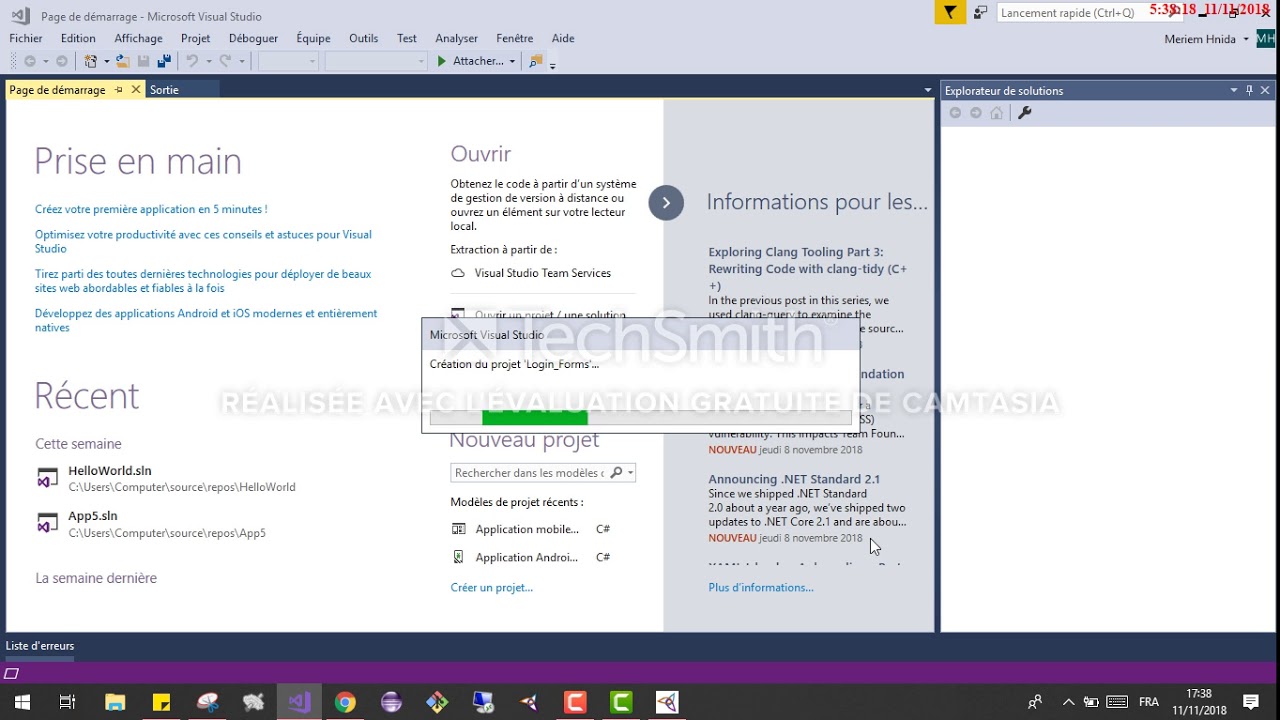This screenshot has width=1280, height=720.
Task: Open the Déboguer menu
Action: tap(253, 38)
